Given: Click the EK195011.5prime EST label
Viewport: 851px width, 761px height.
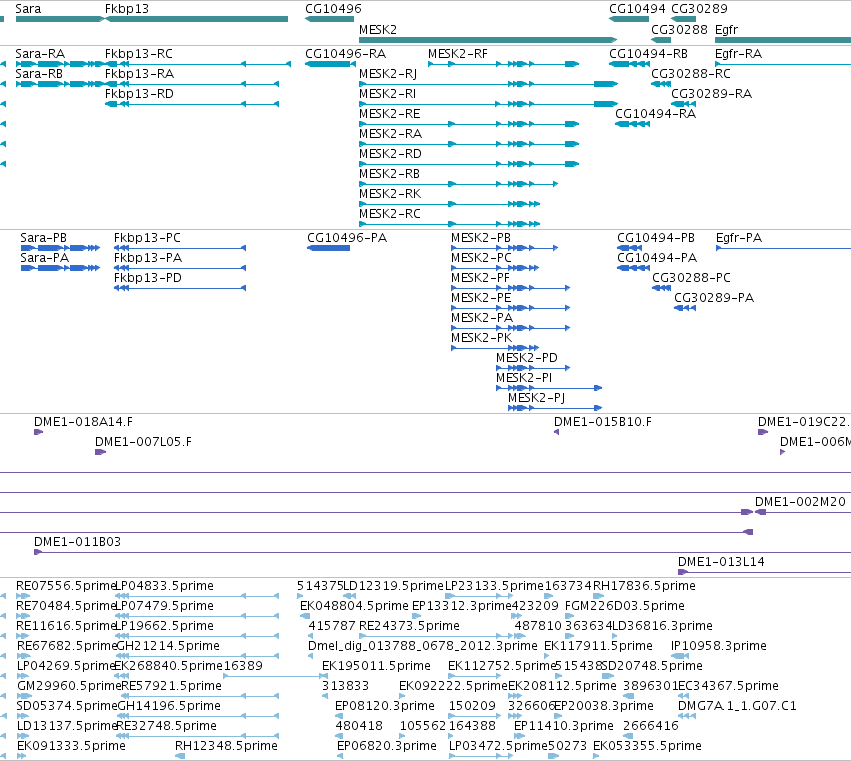Looking at the screenshot, I should click(376, 666).
